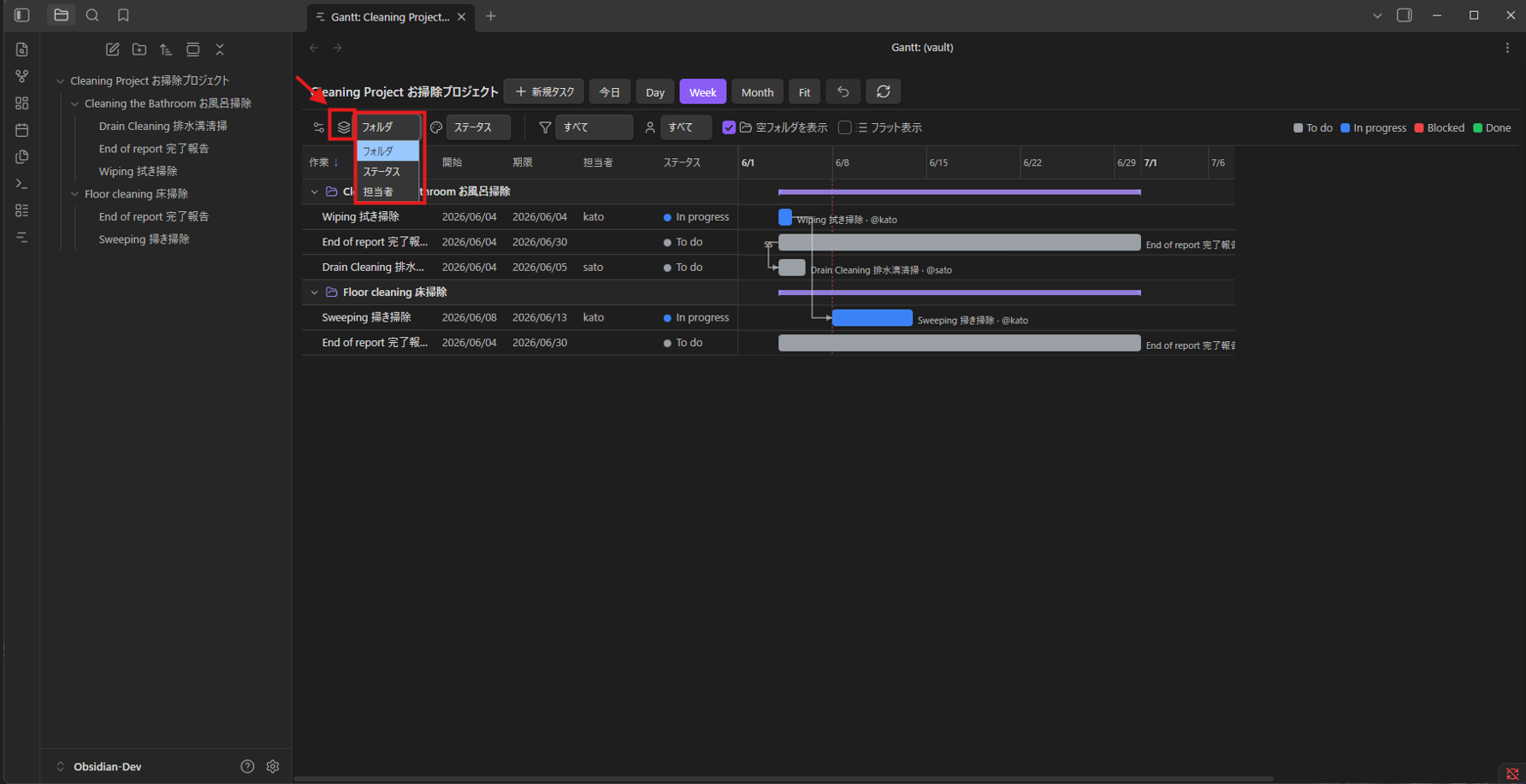Open the search magnifier icon

click(92, 15)
